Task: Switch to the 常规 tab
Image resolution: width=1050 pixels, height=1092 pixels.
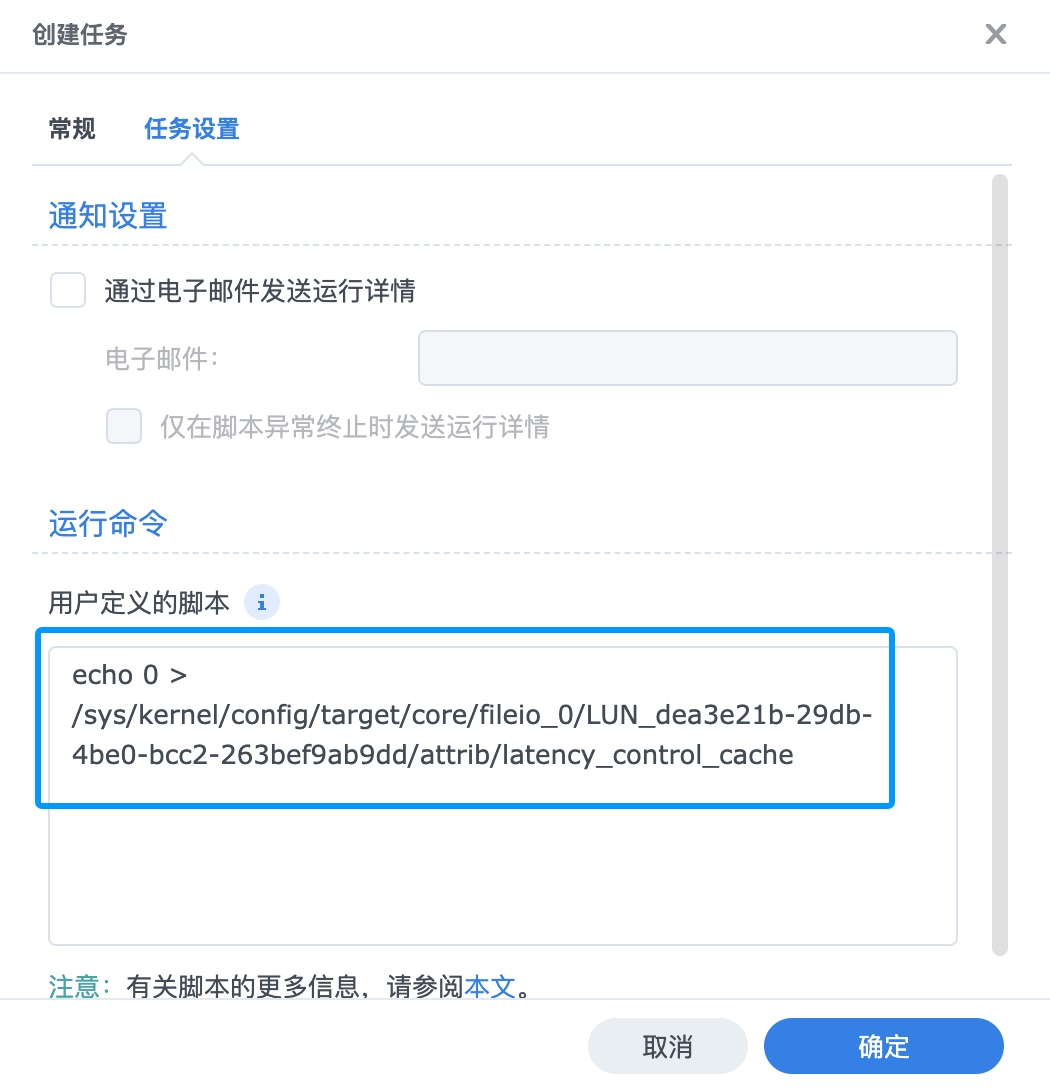Action: pyautogui.click(x=72, y=129)
